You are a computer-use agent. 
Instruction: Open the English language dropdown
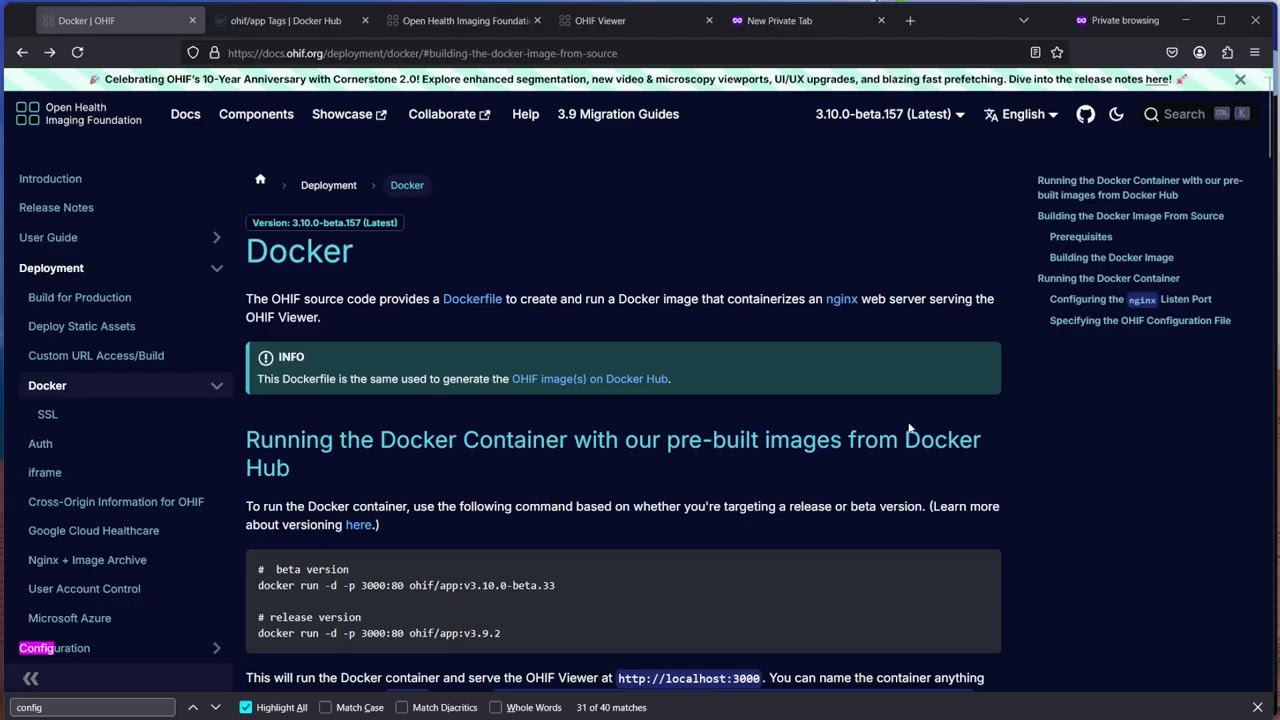click(x=1020, y=114)
